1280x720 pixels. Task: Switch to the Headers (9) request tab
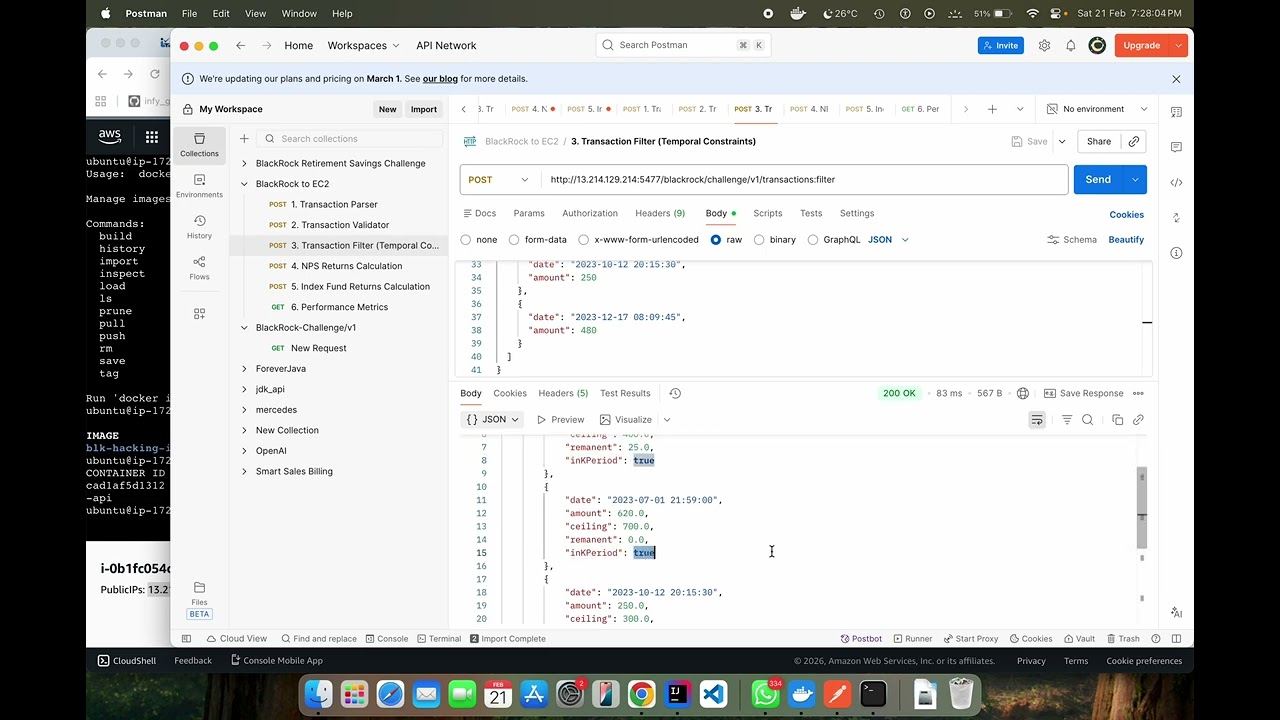660,213
